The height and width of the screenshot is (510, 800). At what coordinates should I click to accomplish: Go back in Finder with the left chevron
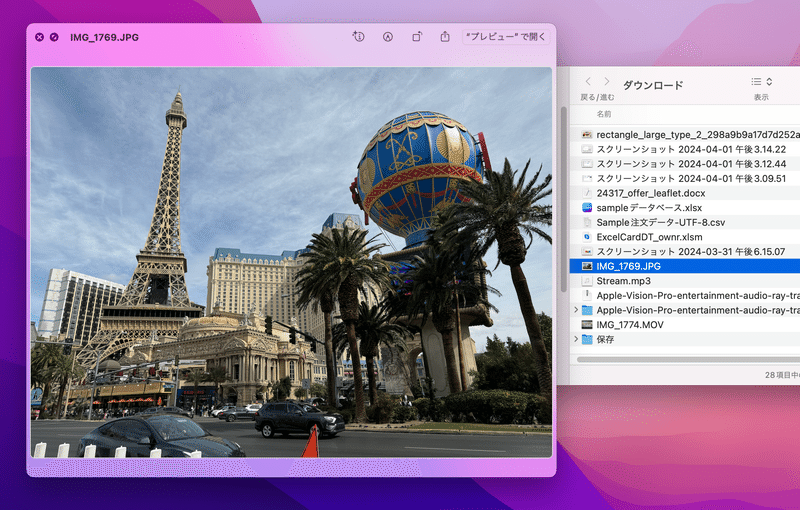588,82
